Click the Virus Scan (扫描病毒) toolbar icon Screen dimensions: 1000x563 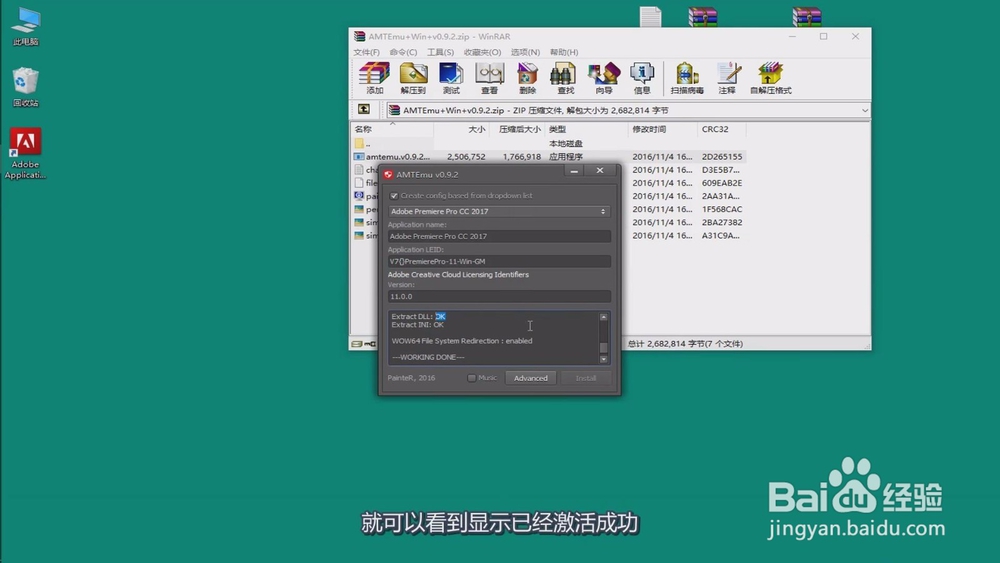tap(687, 78)
